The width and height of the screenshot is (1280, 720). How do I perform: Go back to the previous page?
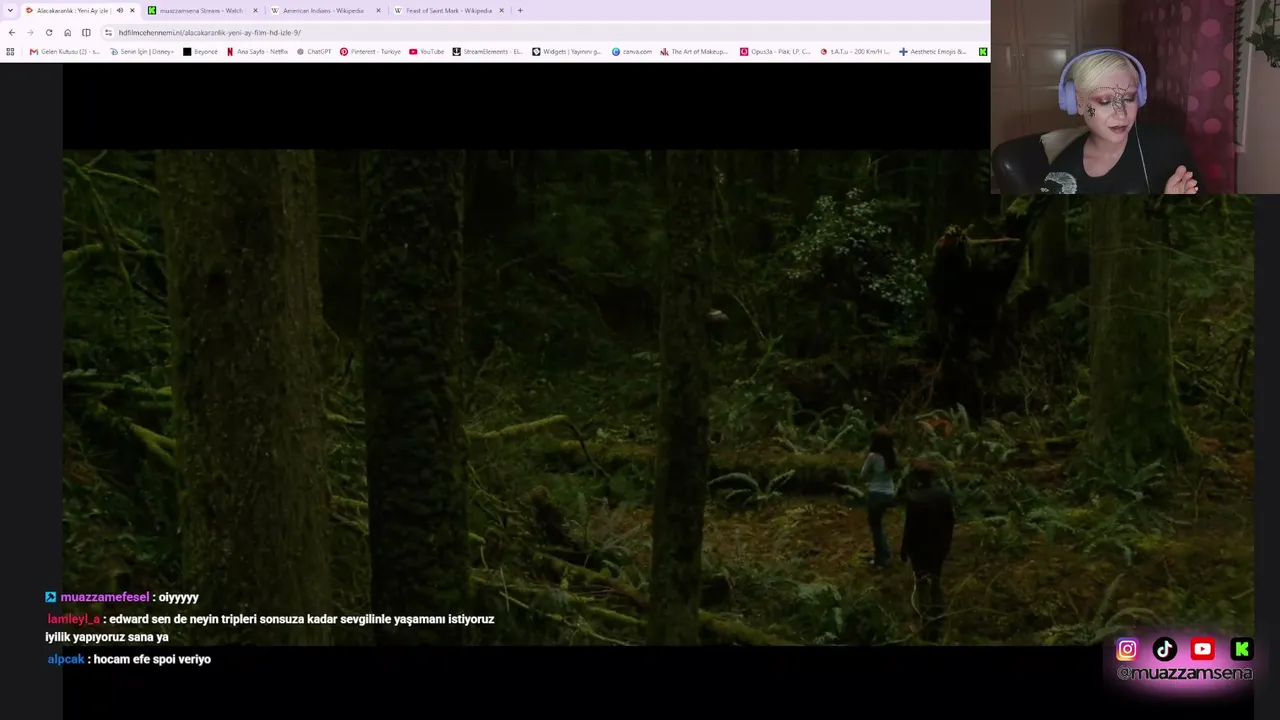[x=11, y=32]
